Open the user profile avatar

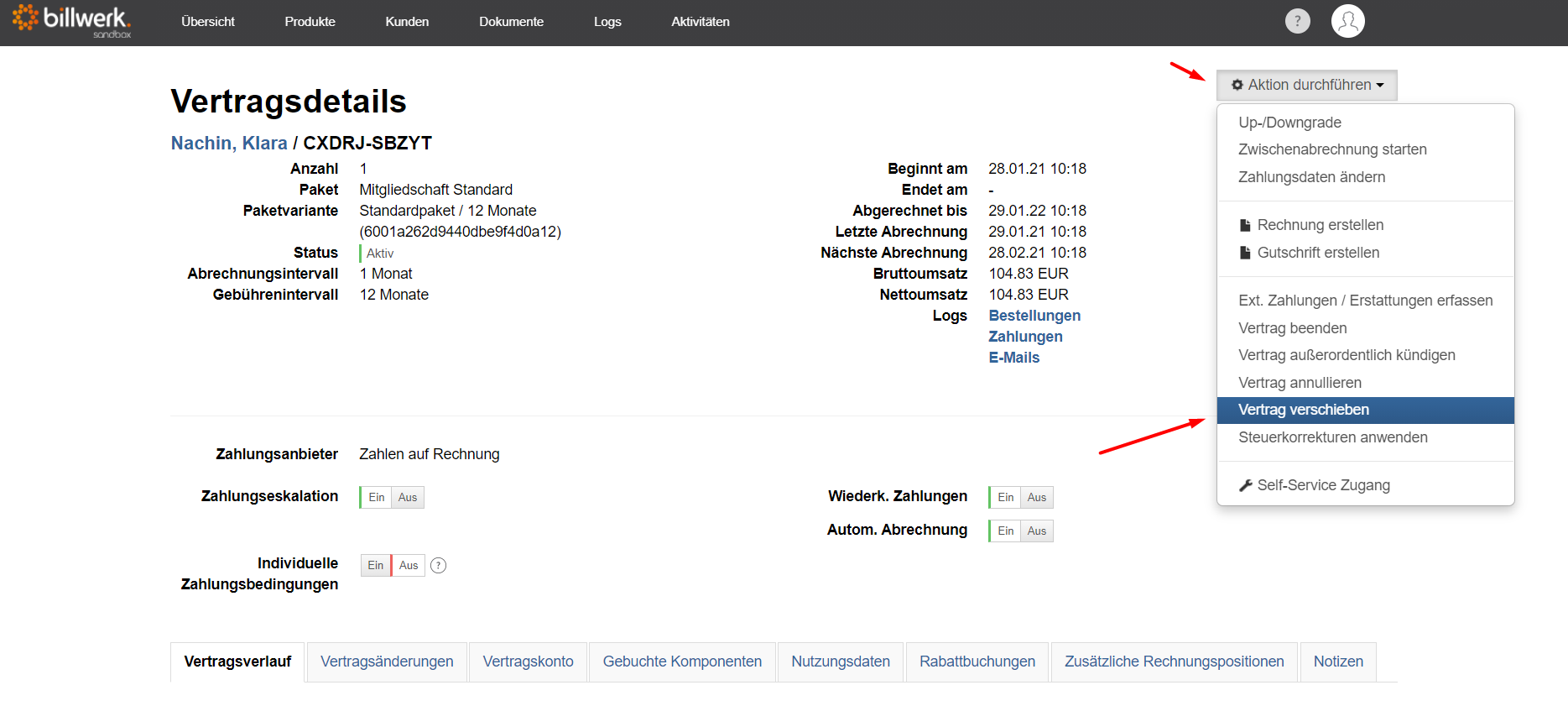(x=1347, y=21)
